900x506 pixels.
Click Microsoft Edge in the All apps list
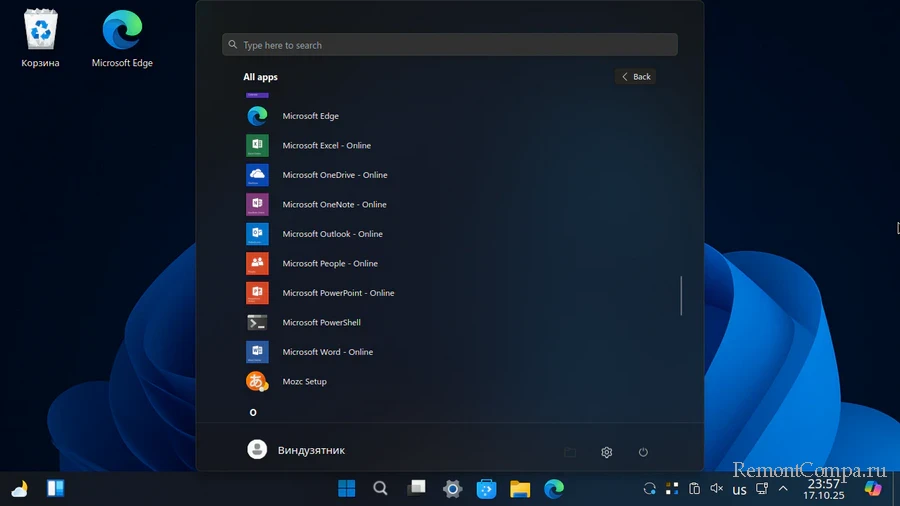(310, 116)
